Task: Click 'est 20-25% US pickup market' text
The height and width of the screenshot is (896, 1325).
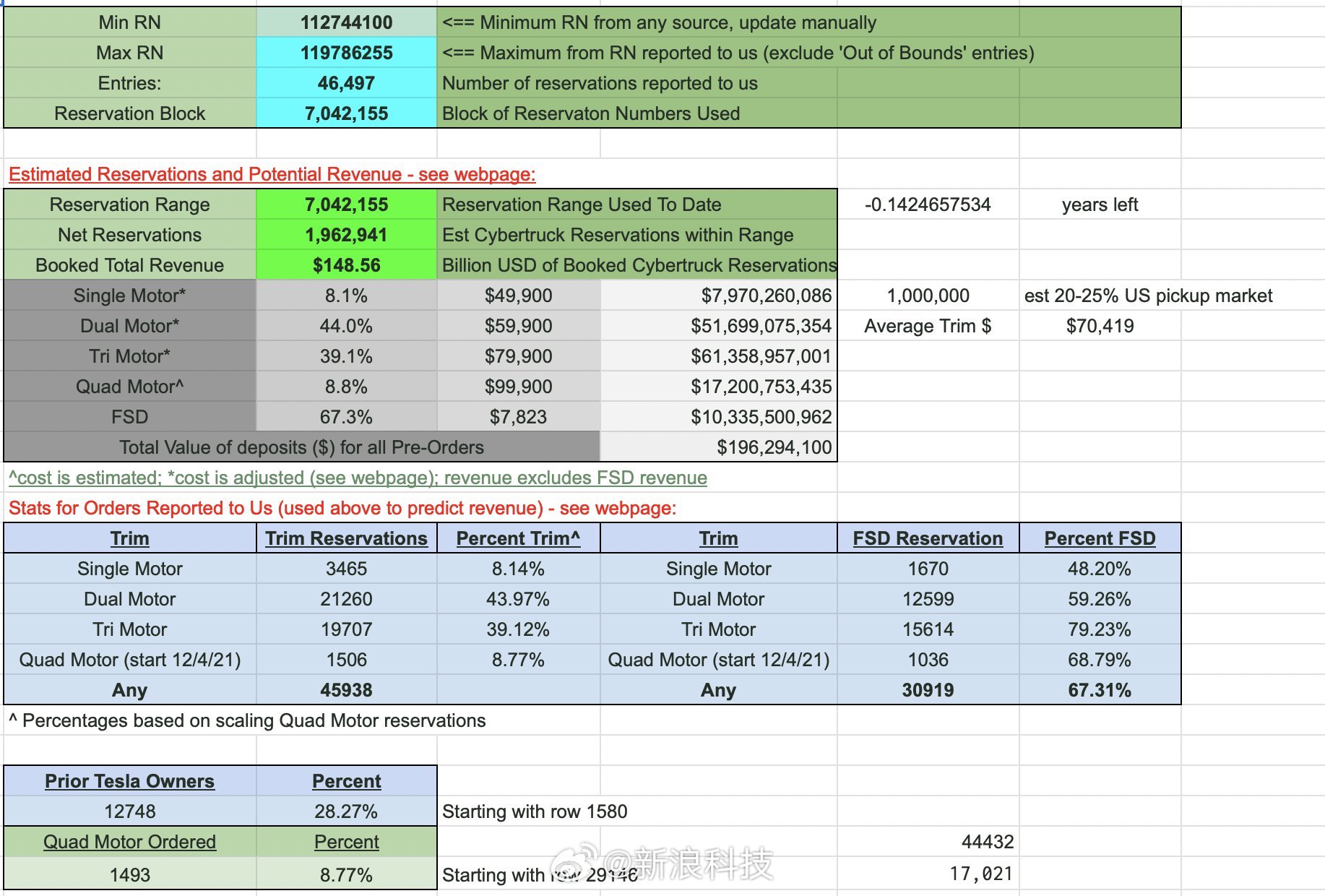Action: click(x=1149, y=296)
